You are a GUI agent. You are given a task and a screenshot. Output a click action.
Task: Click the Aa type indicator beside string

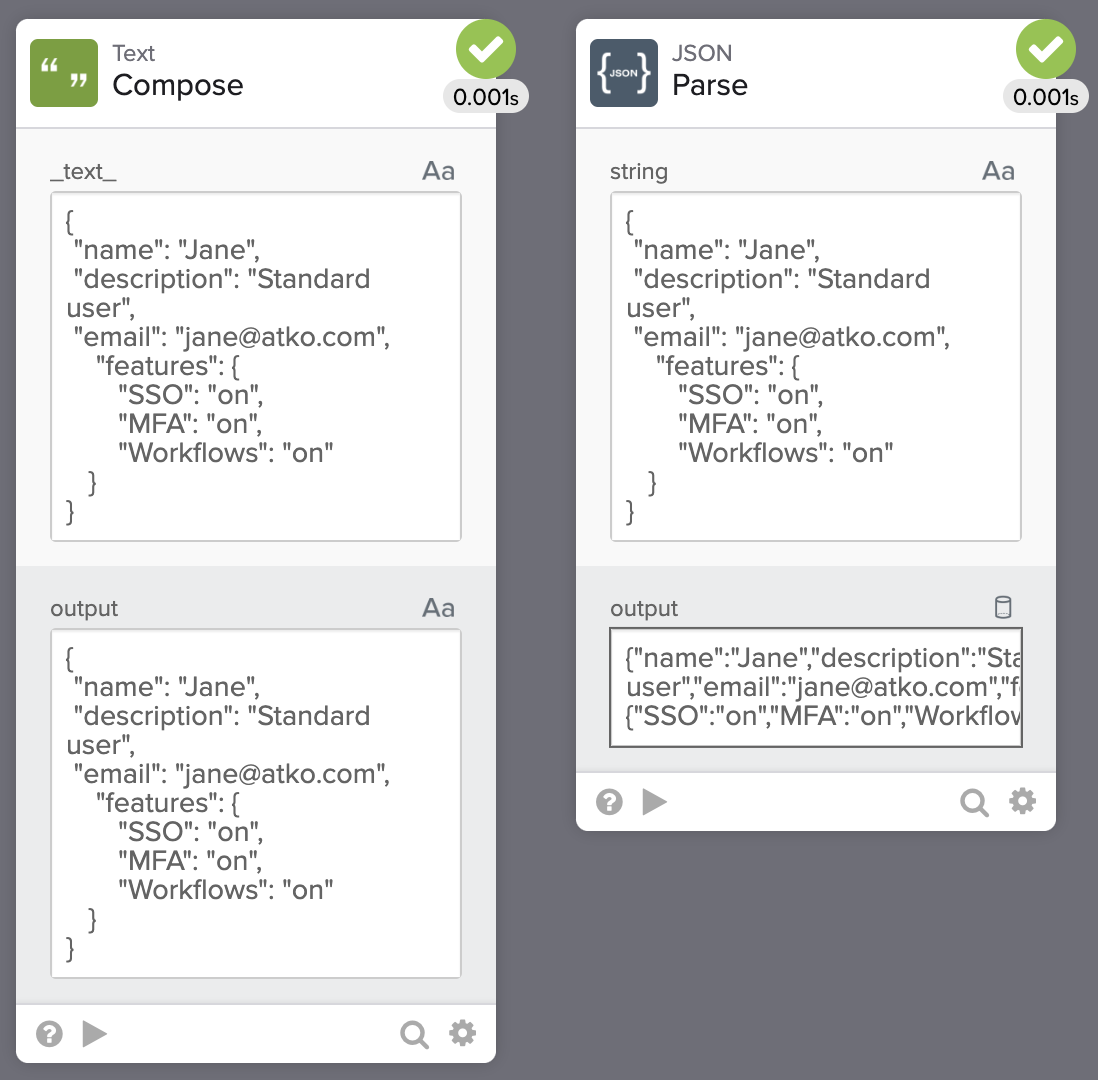tap(998, 171)
